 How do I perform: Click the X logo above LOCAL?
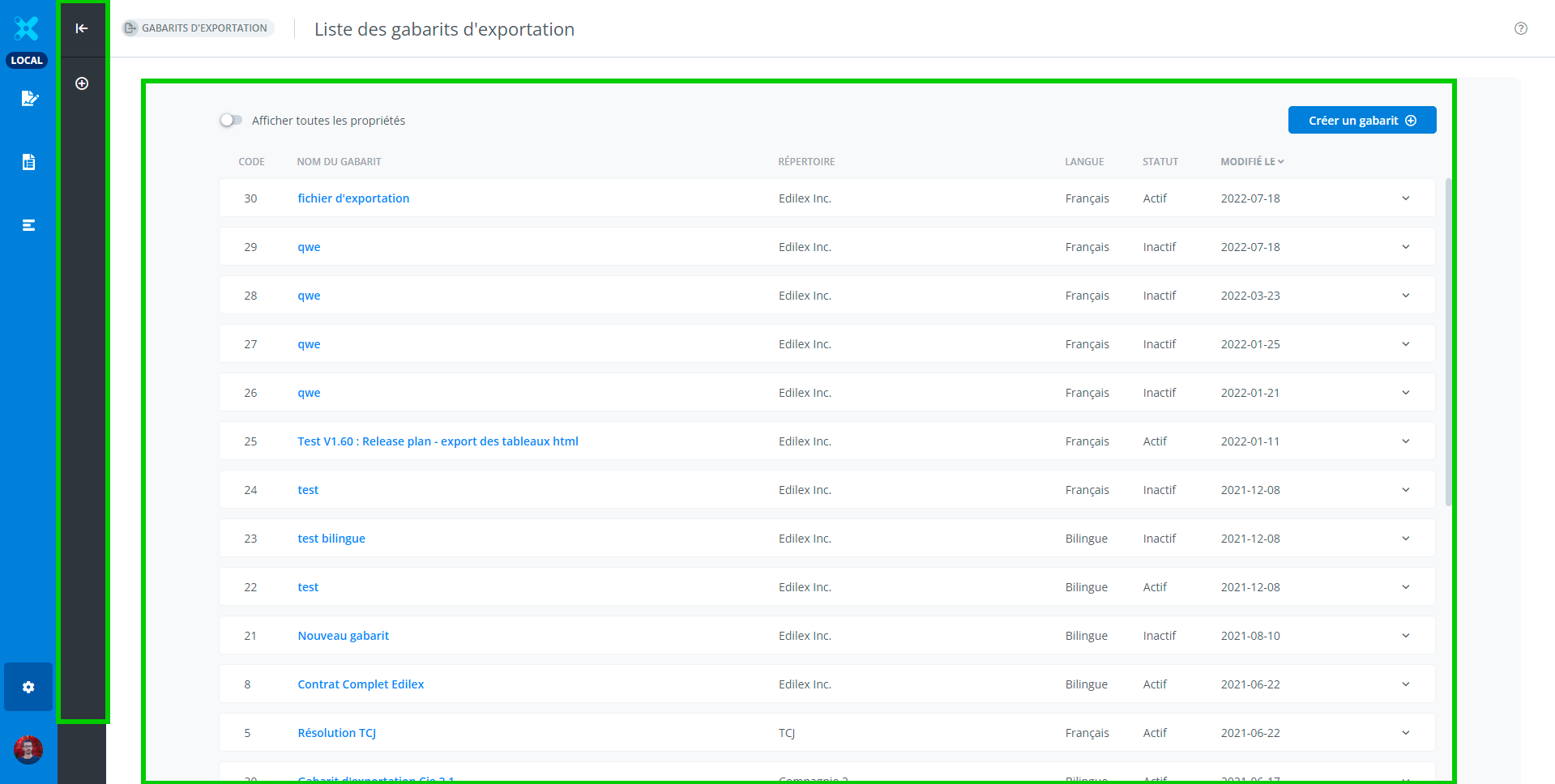[x=27, y=28]
